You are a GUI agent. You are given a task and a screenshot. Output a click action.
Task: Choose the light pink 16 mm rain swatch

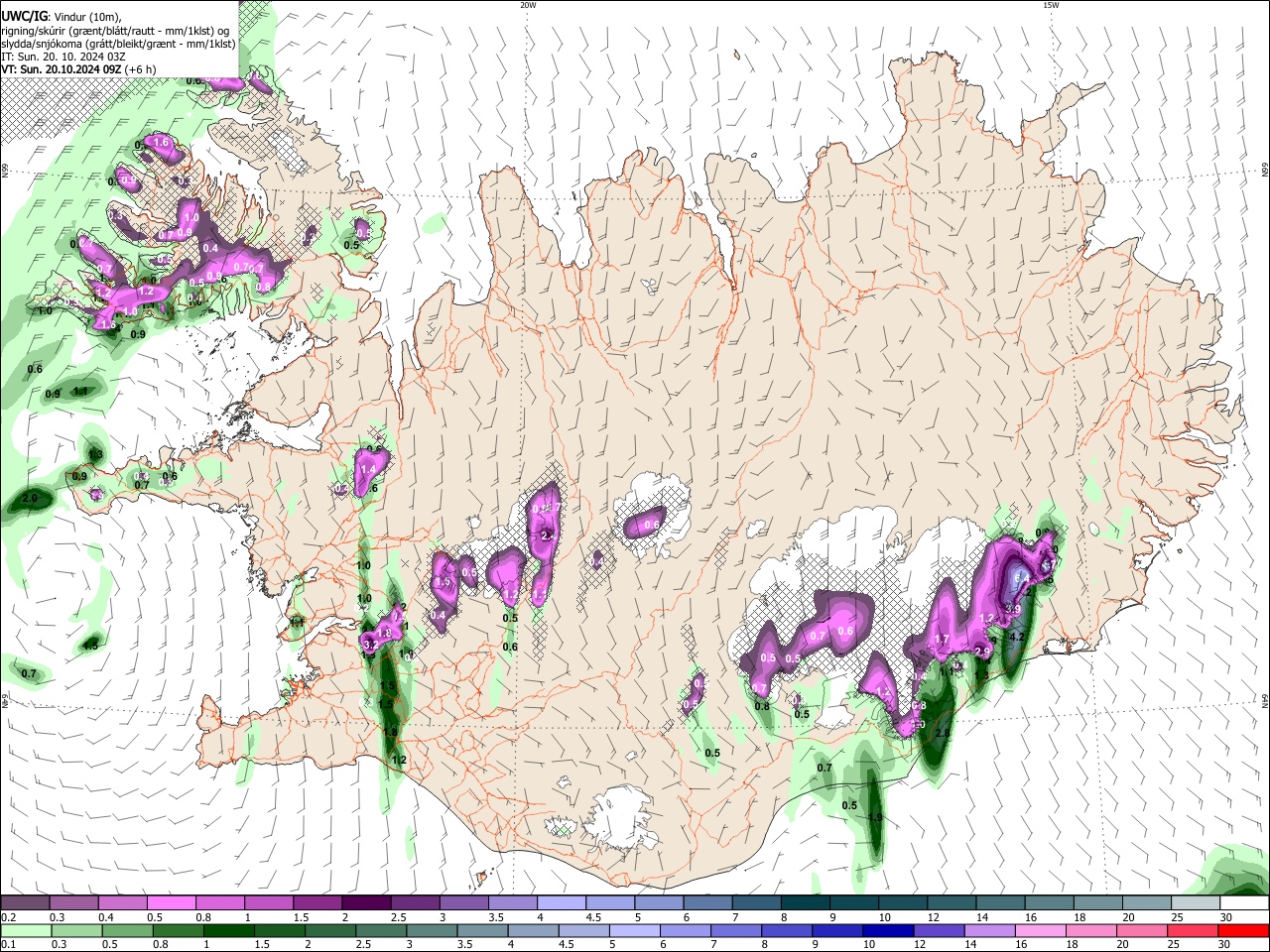point(1041,930)
